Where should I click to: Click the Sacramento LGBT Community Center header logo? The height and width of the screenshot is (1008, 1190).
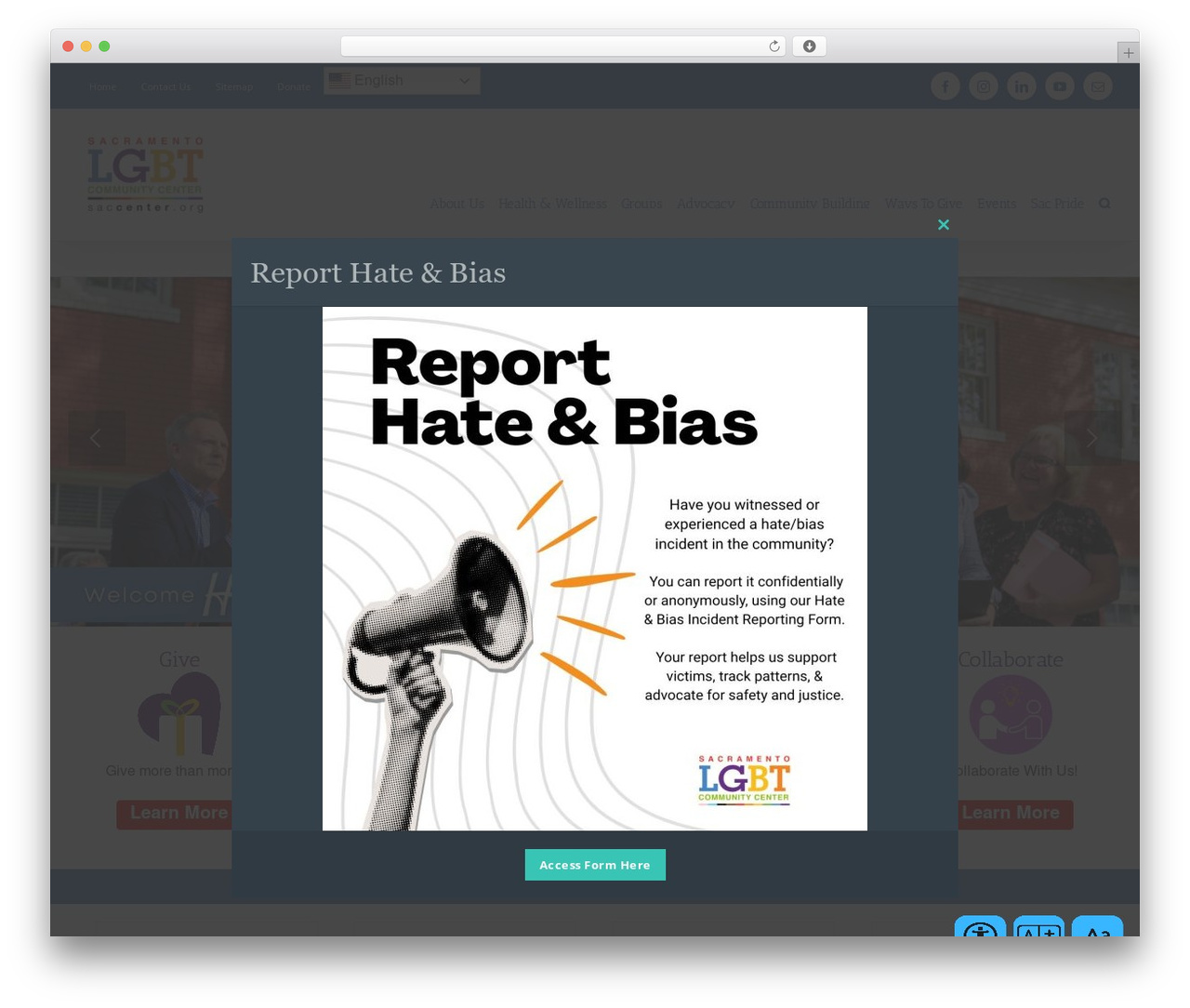pyautogui.click(x=145, y=175)
